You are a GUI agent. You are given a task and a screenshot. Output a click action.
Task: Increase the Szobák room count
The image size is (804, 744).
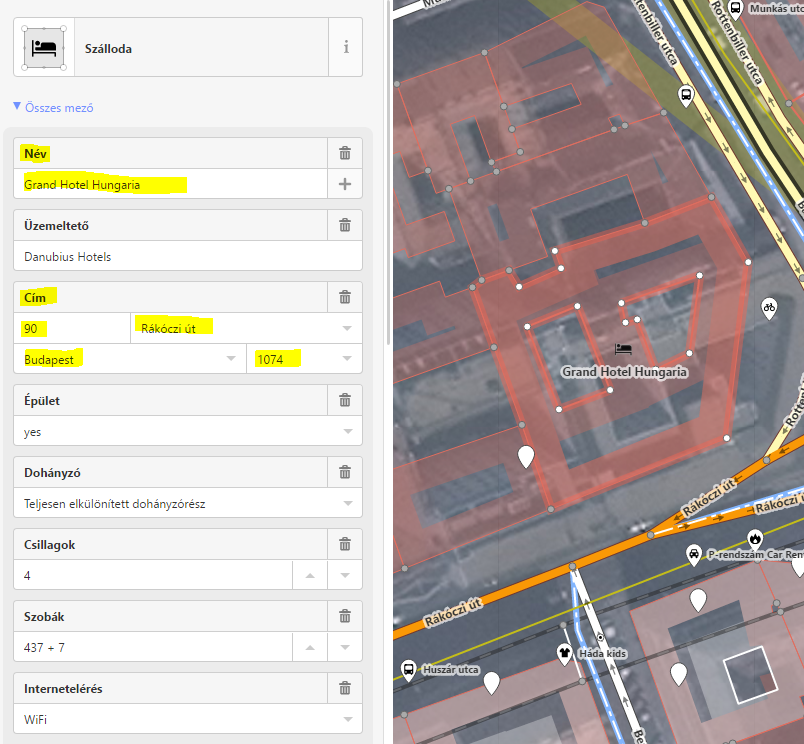[x=310, y=648]
